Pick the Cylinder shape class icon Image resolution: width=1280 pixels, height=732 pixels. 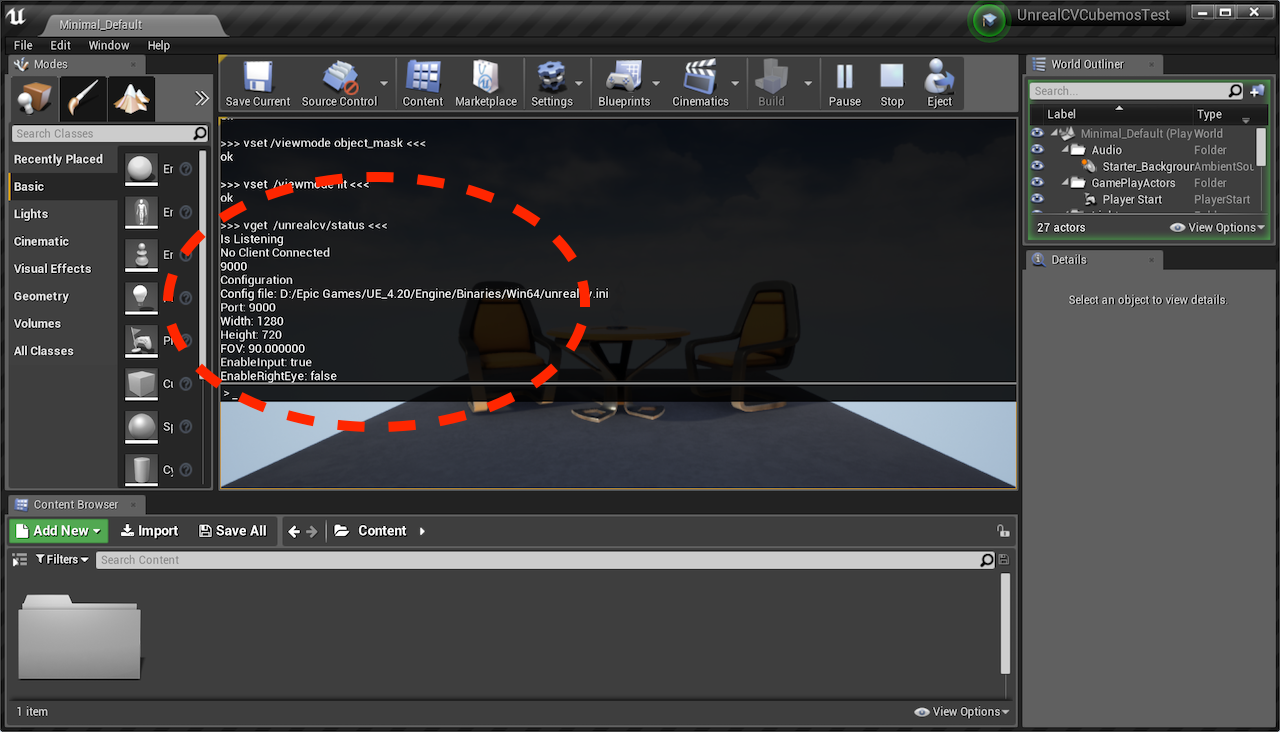tap(141, 469)
